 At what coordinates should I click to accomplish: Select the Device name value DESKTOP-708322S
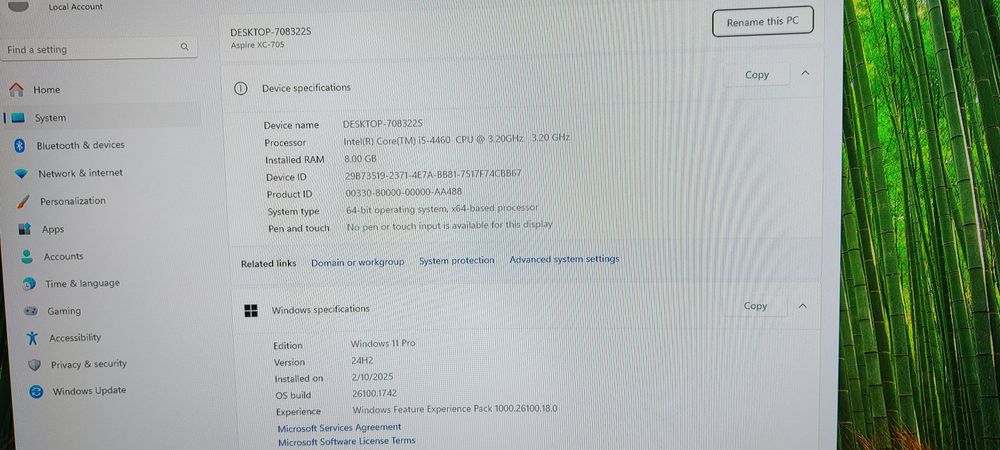point(383,124)
